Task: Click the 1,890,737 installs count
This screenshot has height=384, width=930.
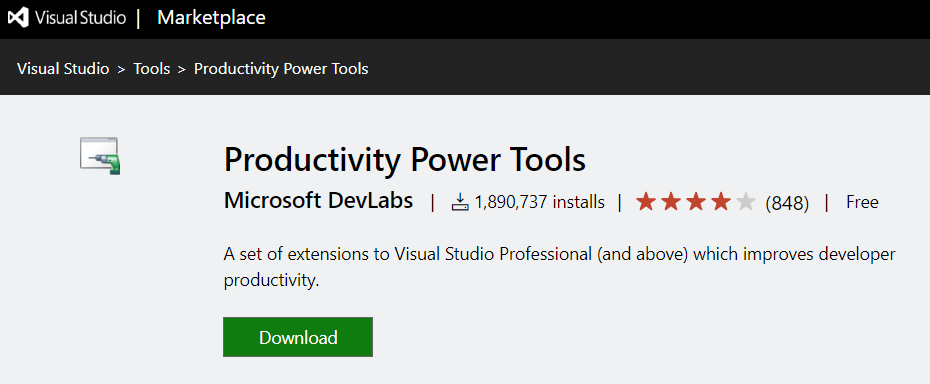Action: [540, 202]
